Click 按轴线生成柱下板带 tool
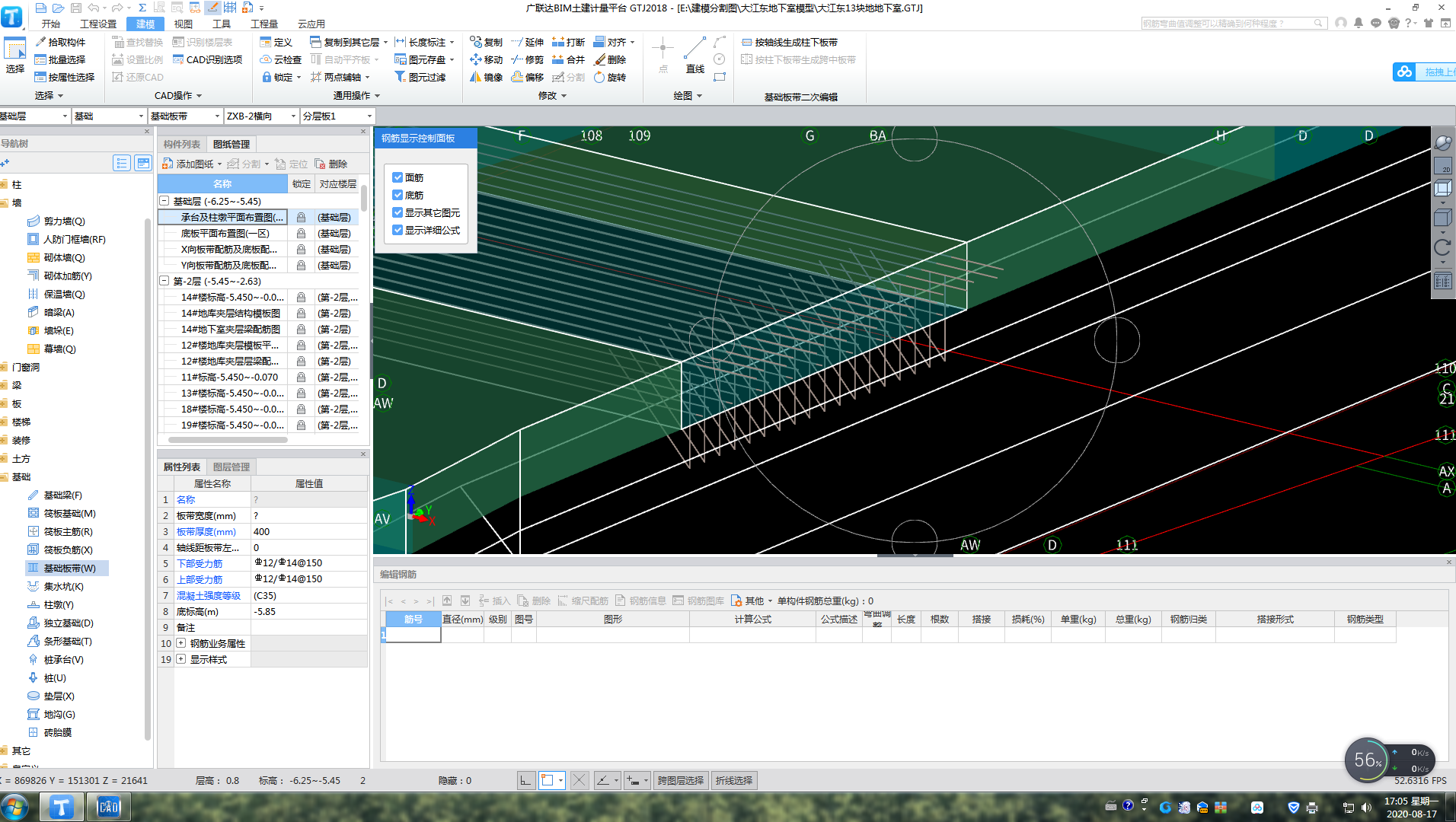1456x822 pixels. [789, 42]
